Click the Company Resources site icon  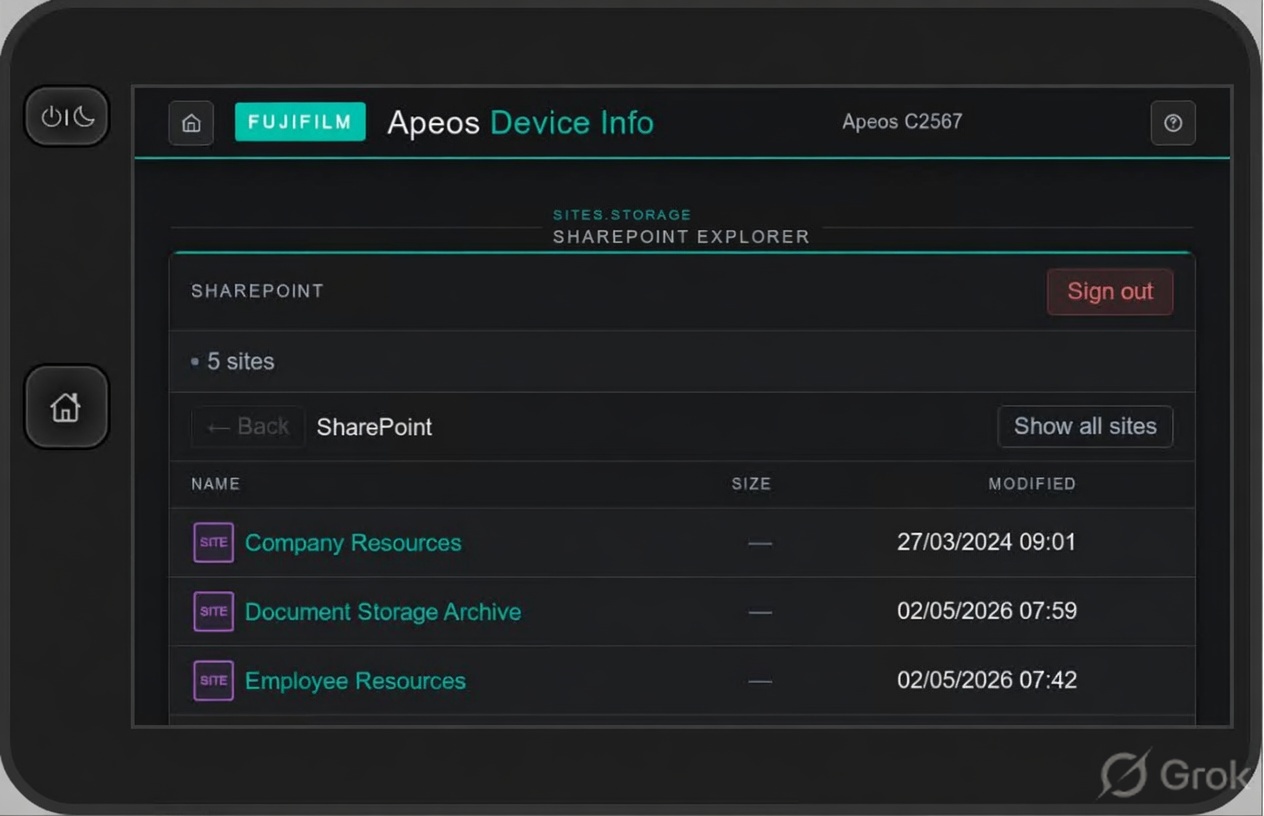coord(213,543)
